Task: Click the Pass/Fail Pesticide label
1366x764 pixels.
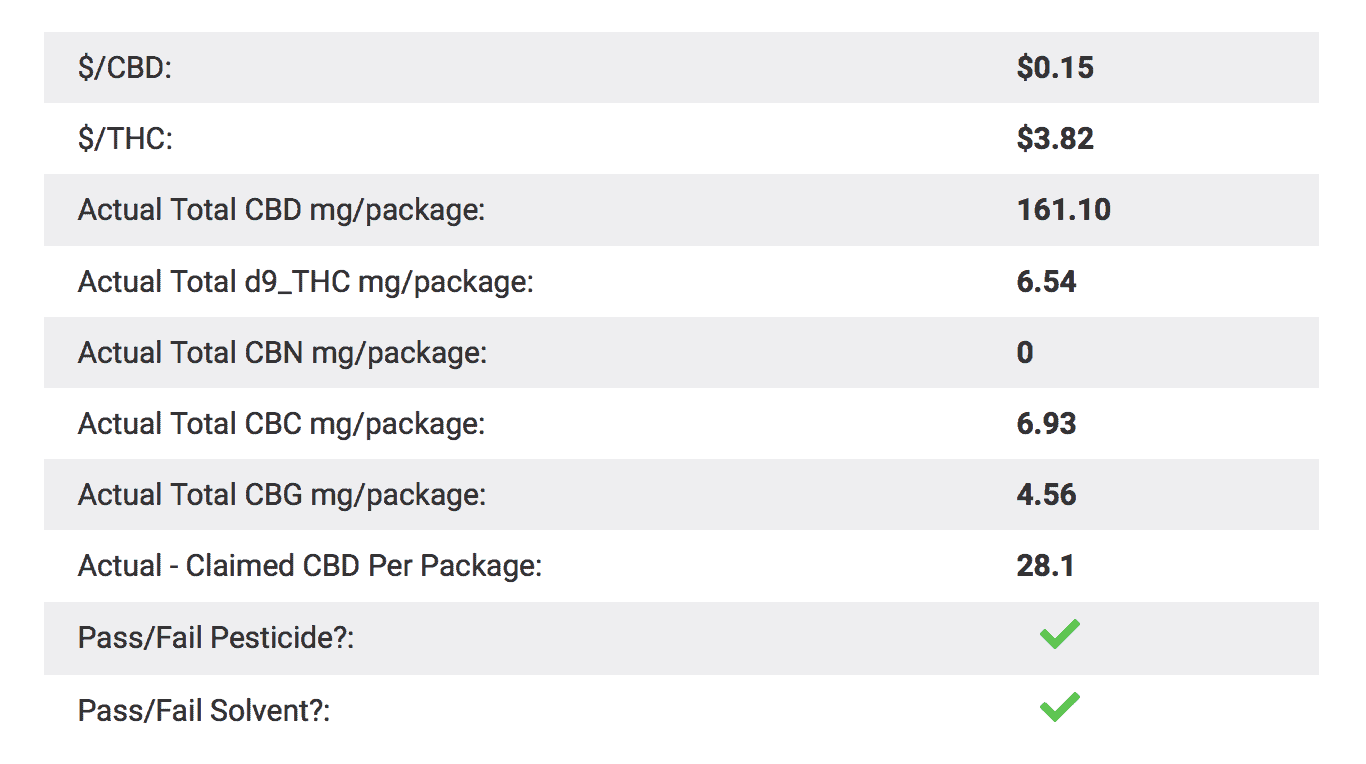Action: pyautogui.click(x=216, y=637)
